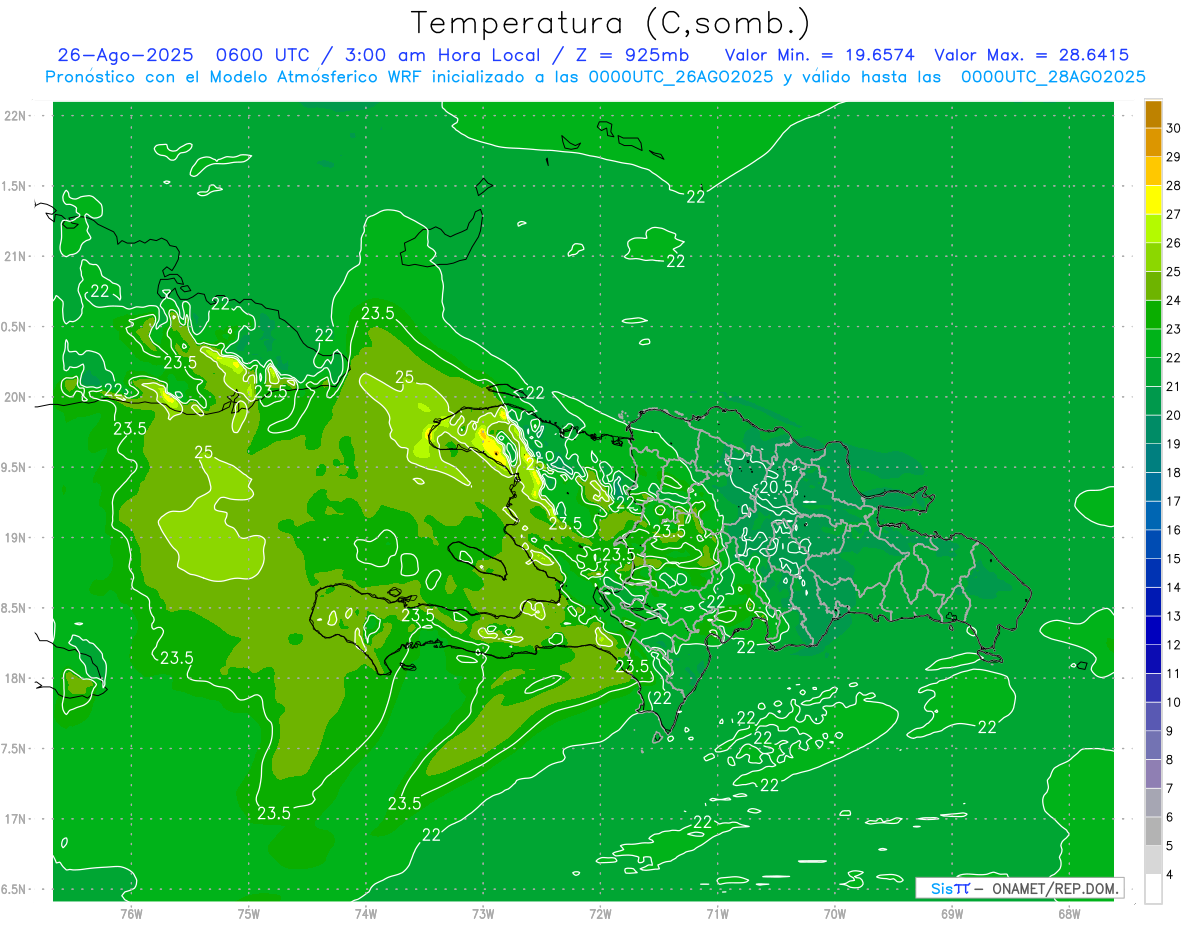Click the blue "Sisπ" logo text

(x=950, y=888)
